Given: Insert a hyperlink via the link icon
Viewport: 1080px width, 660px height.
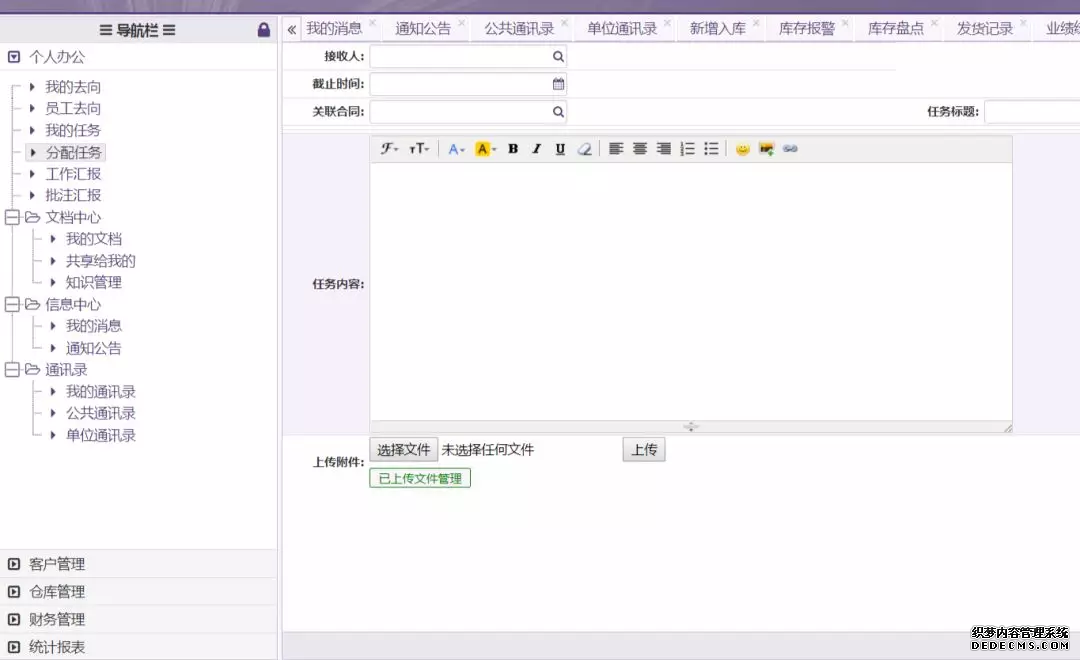Looking at the screenshot, I should [x=790, y=149].
